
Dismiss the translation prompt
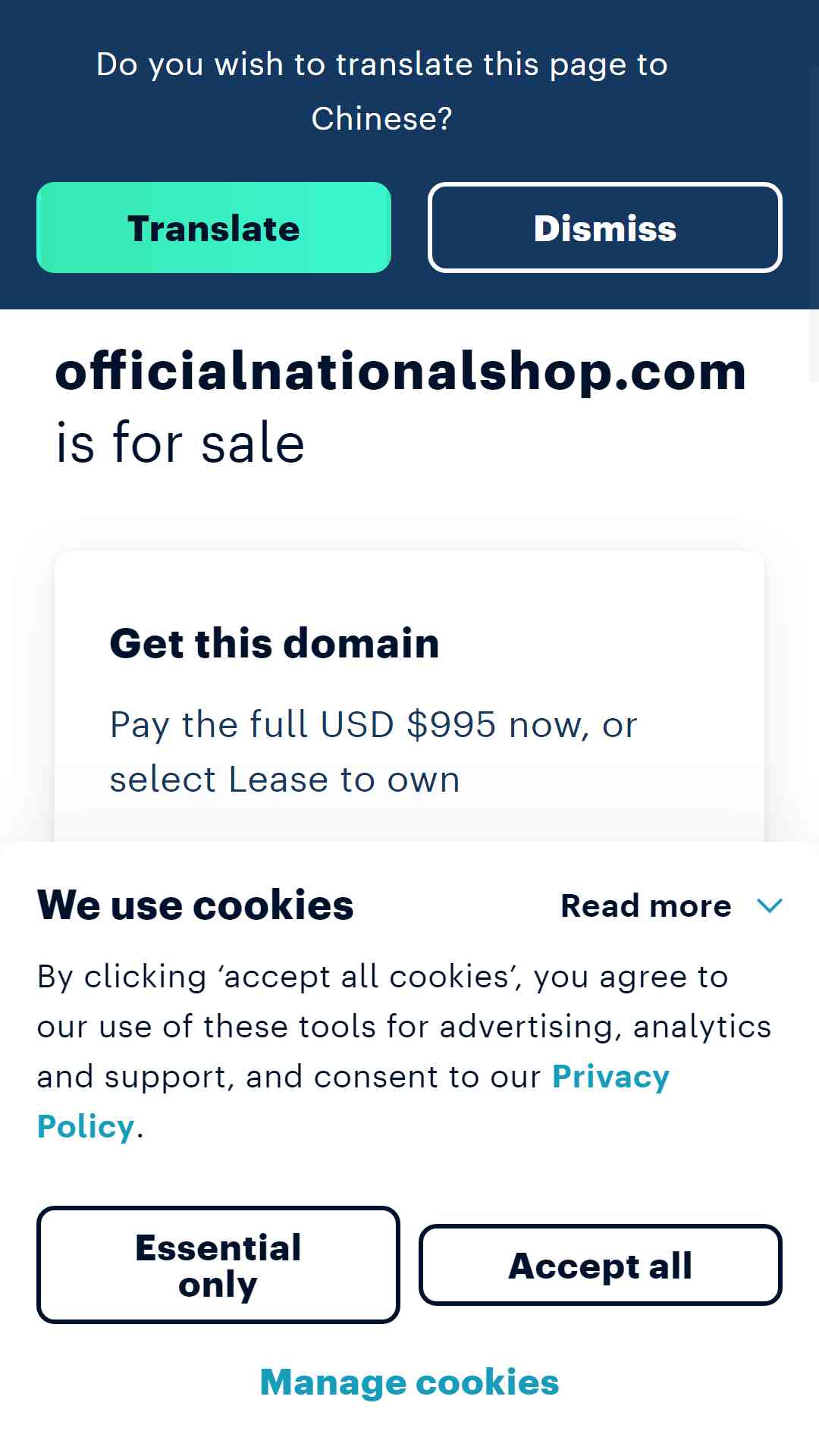(605, 227)
